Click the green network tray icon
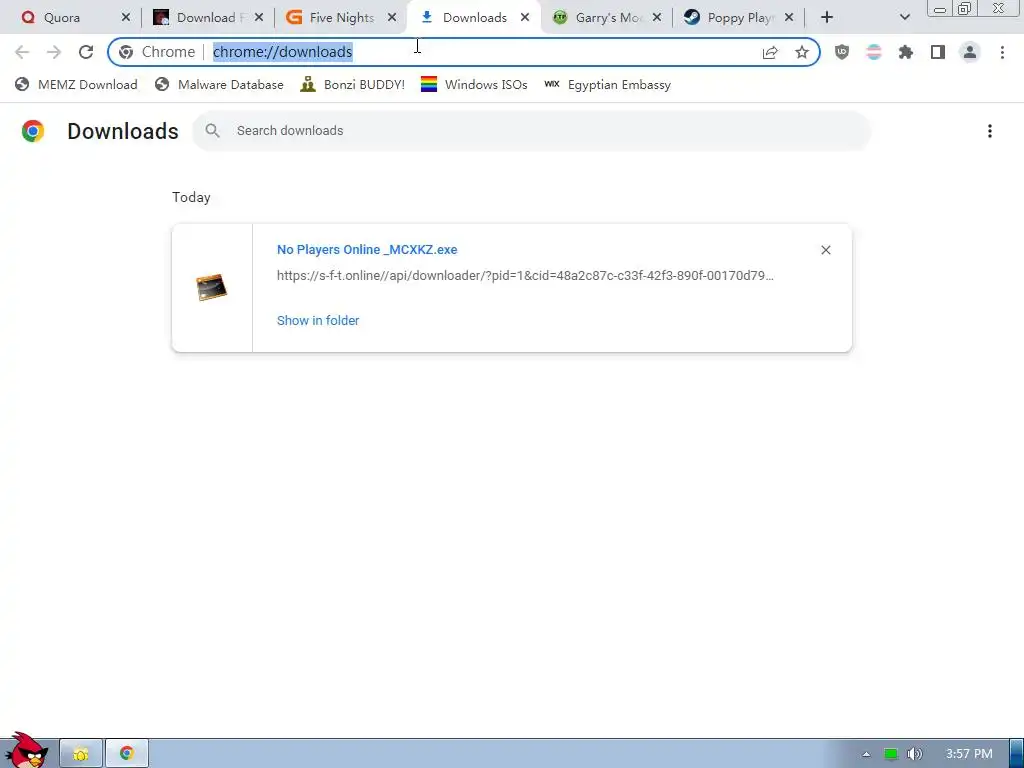1024x768 pixels. click(x=890, y=754)
